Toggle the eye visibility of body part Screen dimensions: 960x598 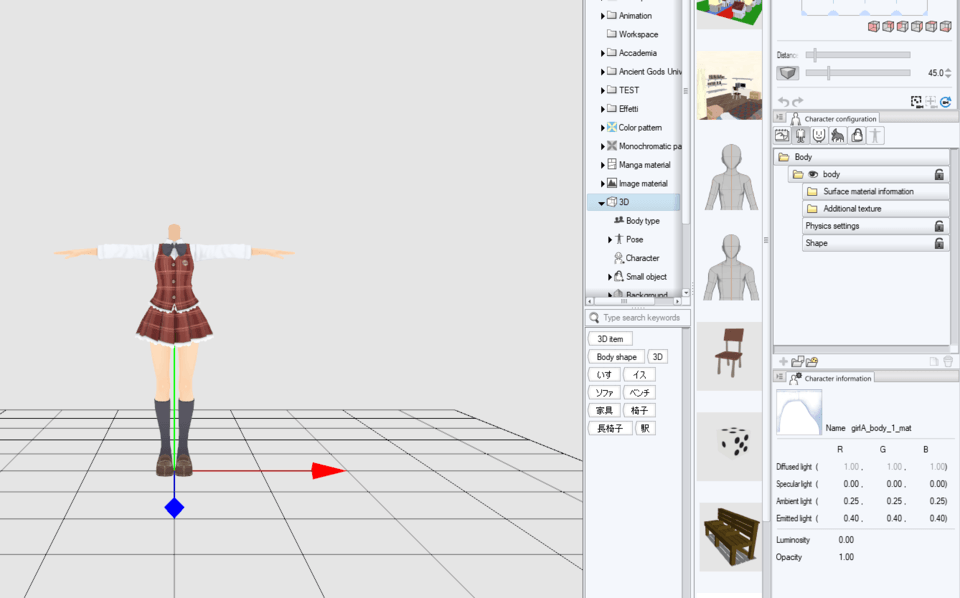pos(813,174)
